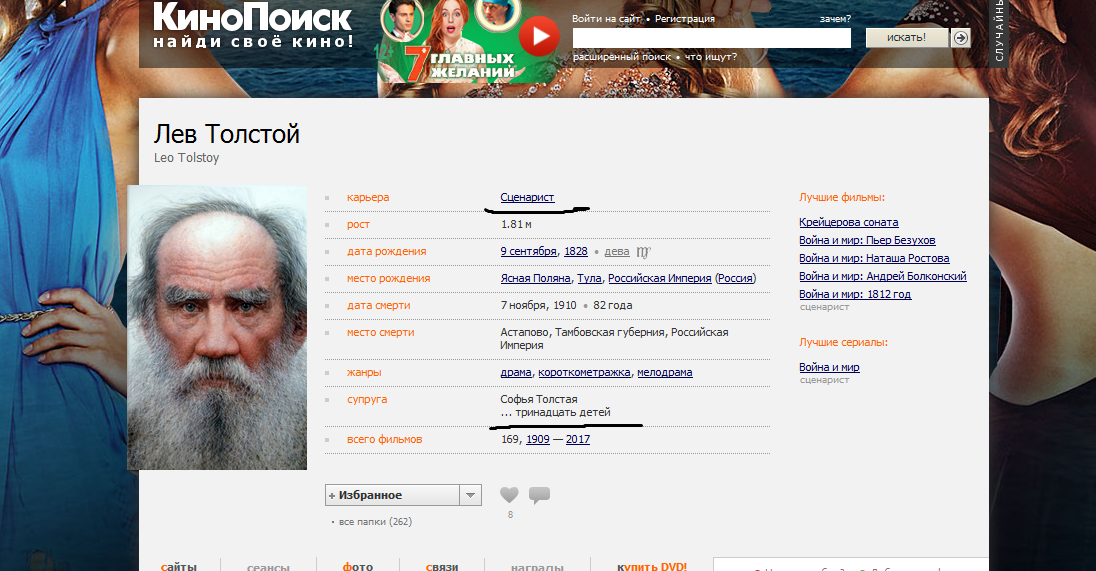1096x571 pixels.
Task: Open the Крейцерова соната film link
Action: coord(849,222)
